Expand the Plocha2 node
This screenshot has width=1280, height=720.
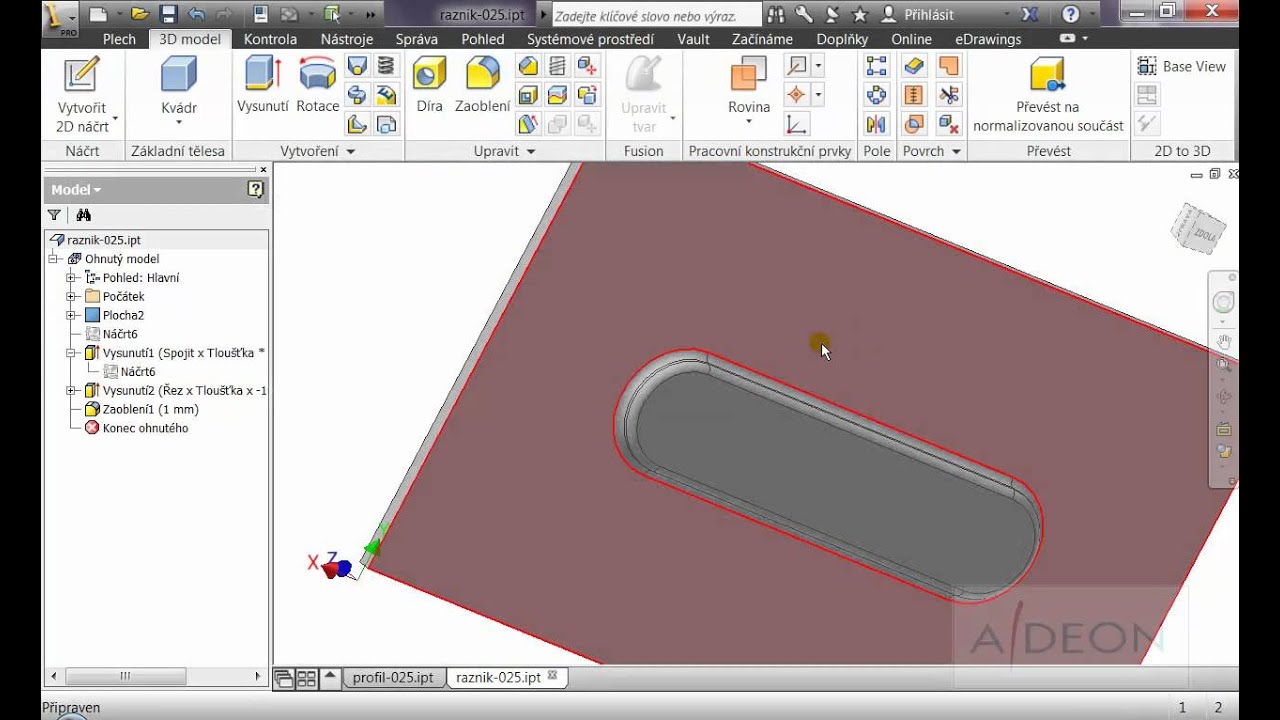(71, 315)
